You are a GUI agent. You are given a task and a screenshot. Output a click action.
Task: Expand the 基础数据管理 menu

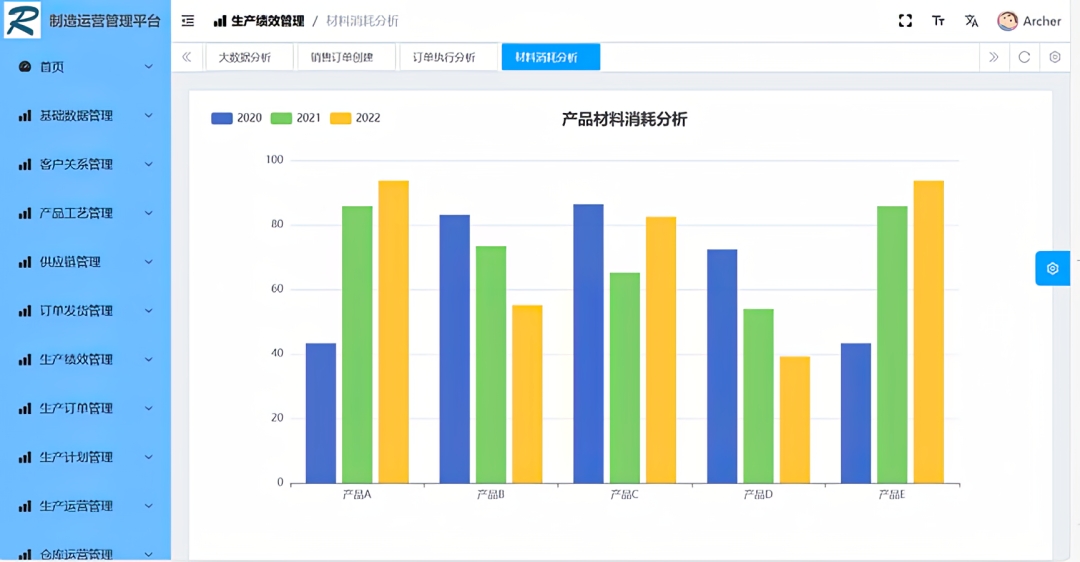85,116
